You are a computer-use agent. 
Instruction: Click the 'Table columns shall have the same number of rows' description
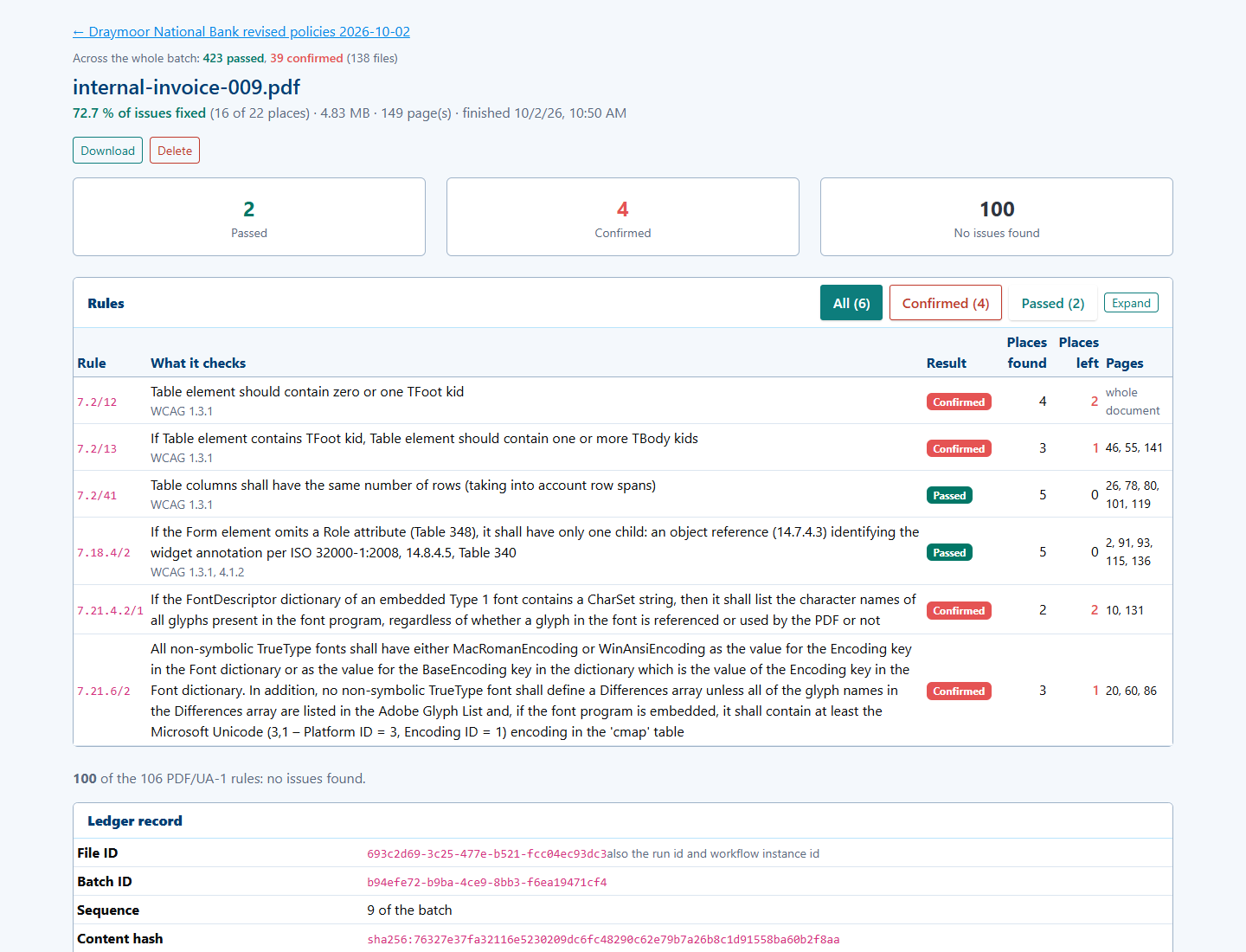tap(403, 486)
